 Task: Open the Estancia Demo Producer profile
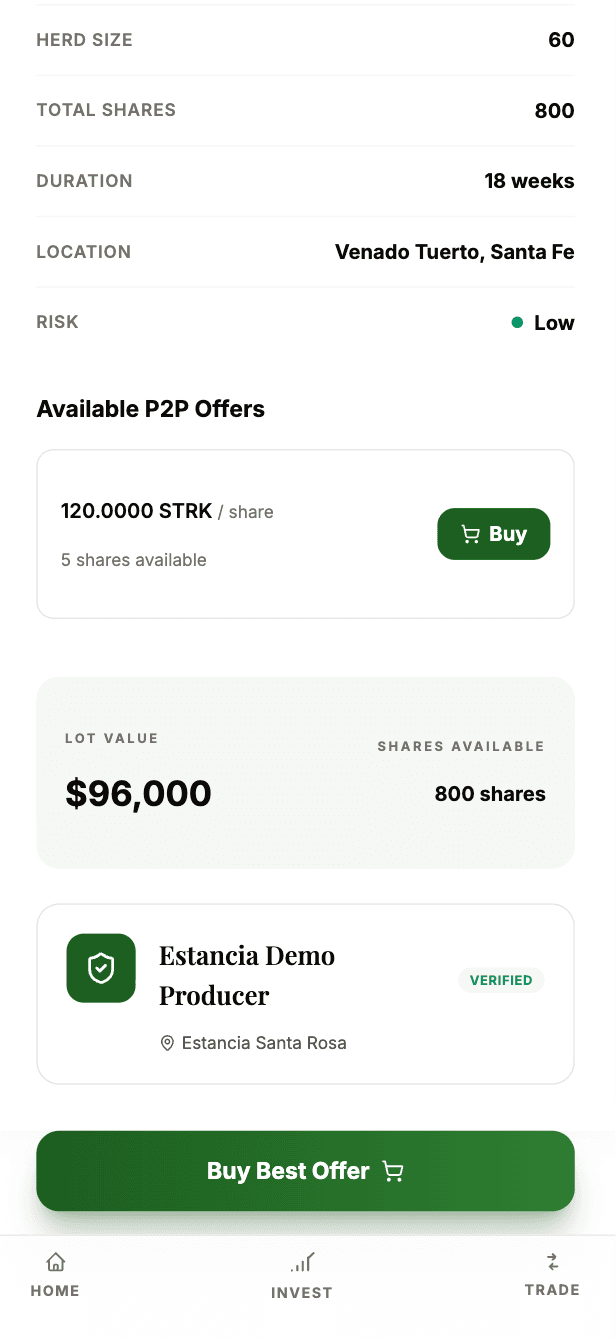coord(247,975)
